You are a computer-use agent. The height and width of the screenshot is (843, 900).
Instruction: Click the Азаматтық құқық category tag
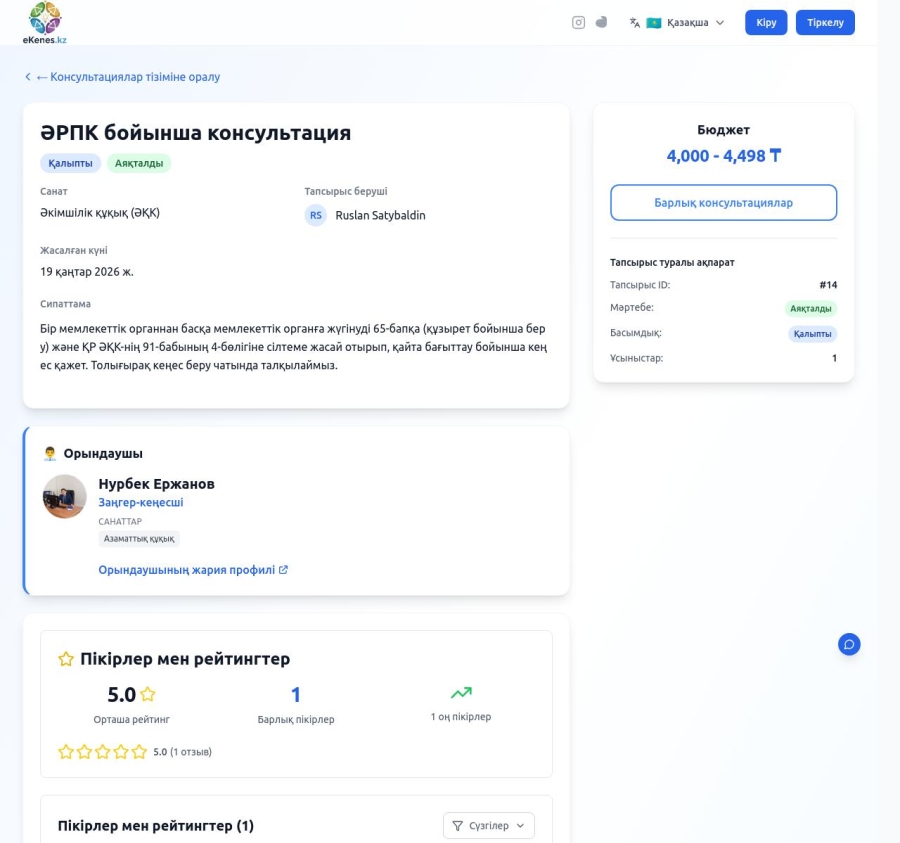pos(139,538)
